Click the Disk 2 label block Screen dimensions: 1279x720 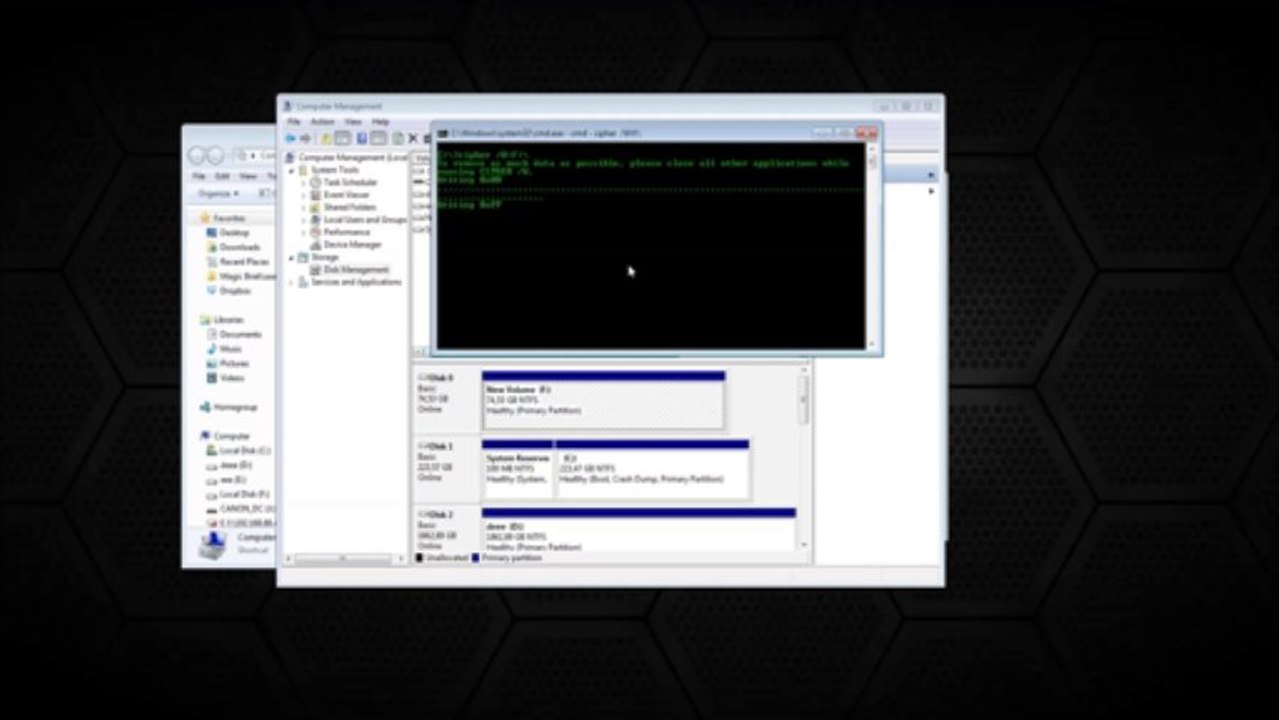coord(446,529)
